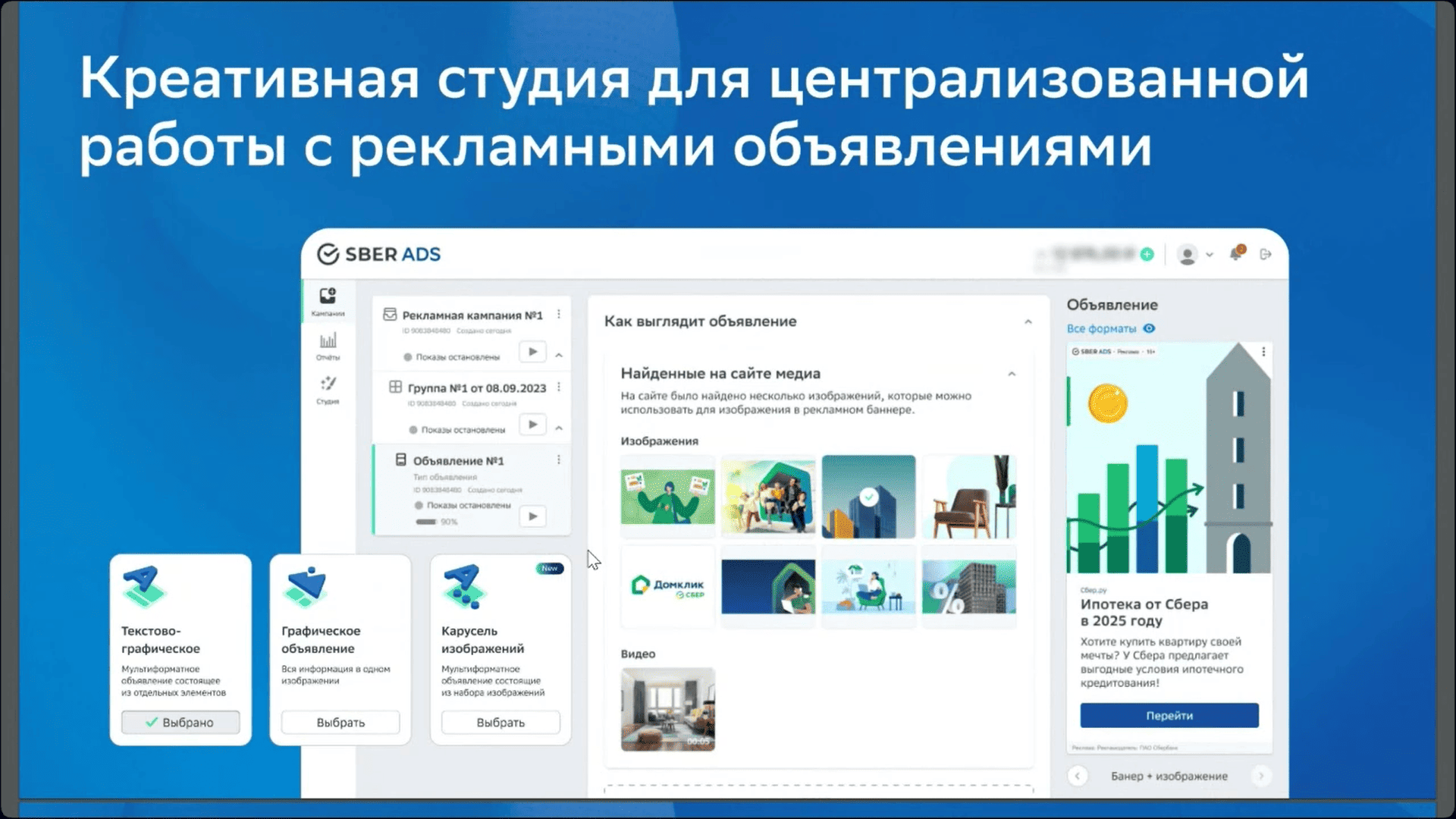Collapse Рекламная кампания №1 tree

559,355
